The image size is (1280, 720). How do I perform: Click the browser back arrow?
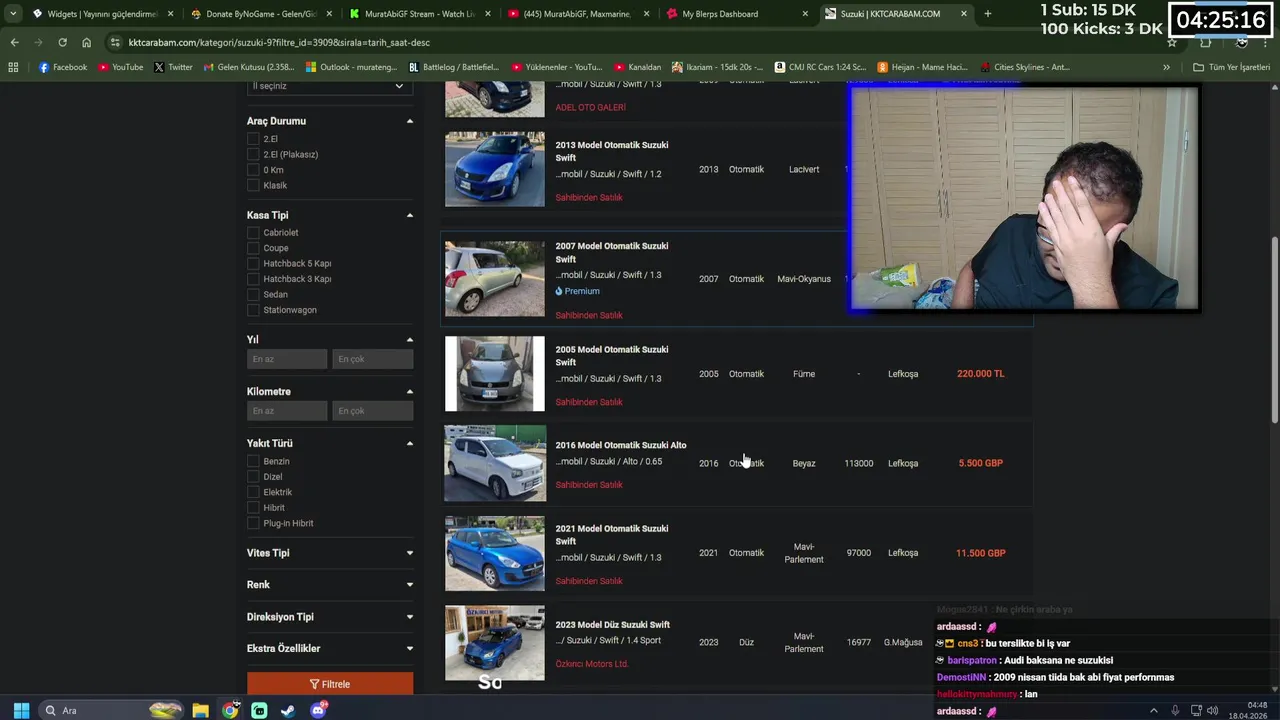click(14, 42)
